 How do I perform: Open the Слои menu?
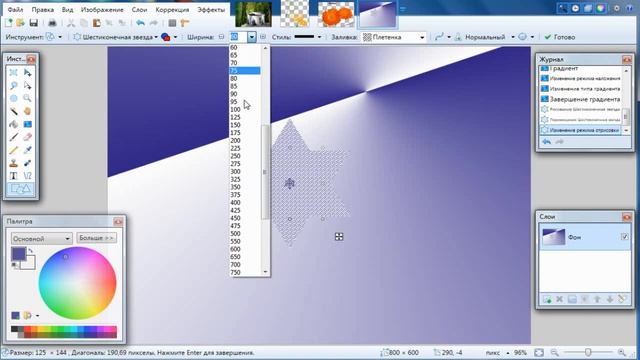[x=139, y=9]
